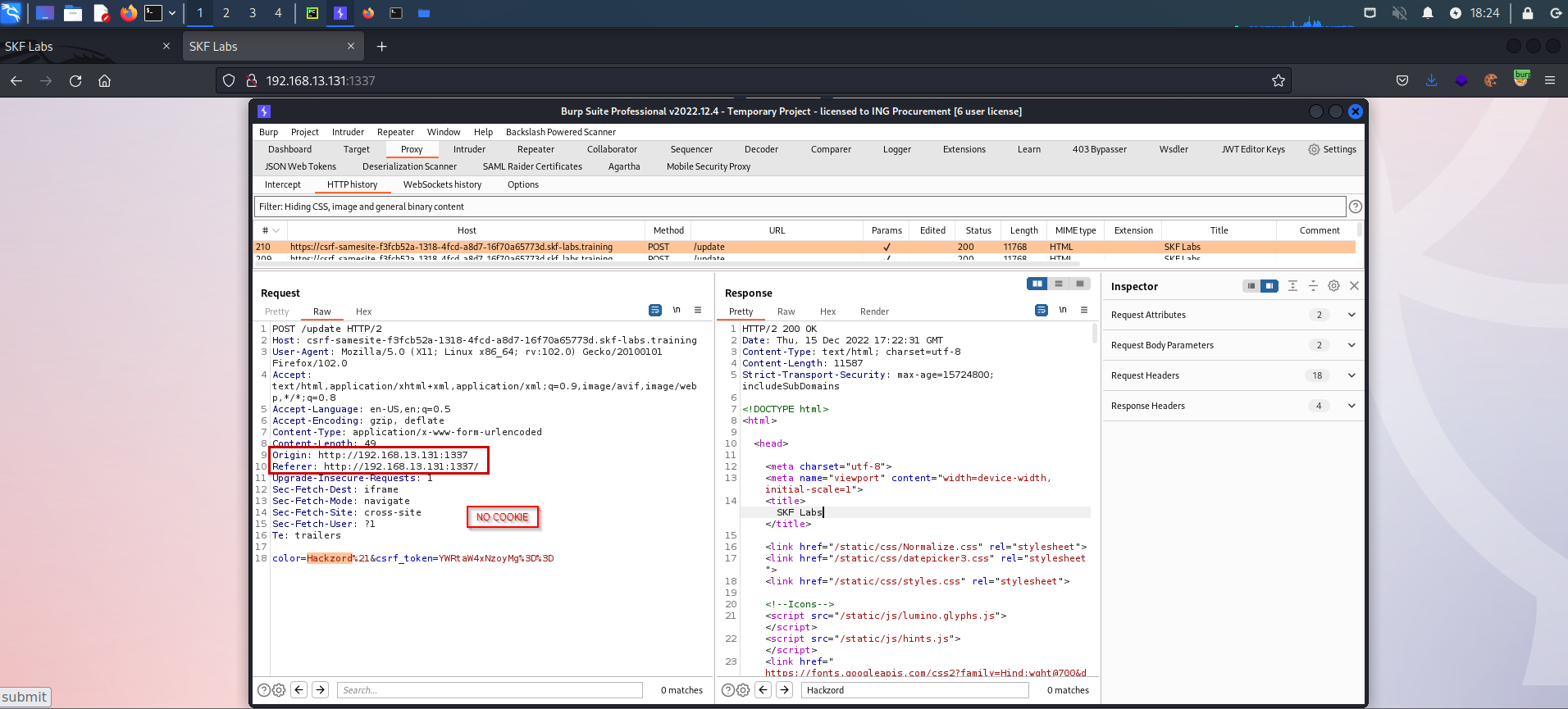1568x709 pixels.
Task: Open the Repeater main tab
Action: [x=536, y=149]
